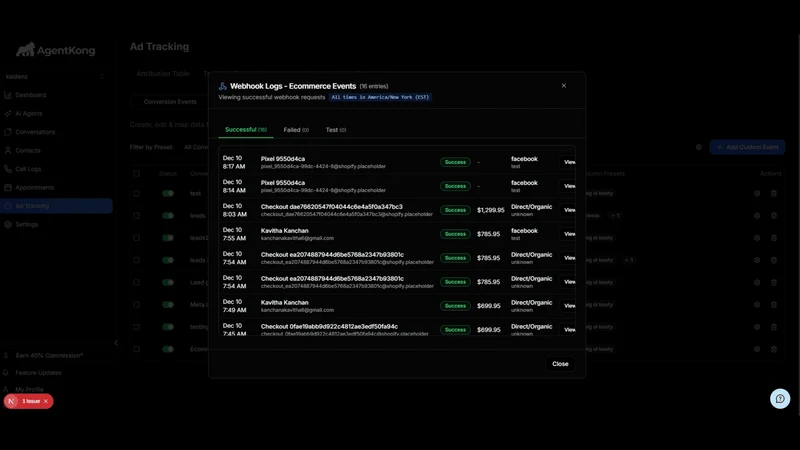View the $1,299.95 checkout entry
Image resolution: width=800 pixels, height=450 pixels.
[568, 210]
